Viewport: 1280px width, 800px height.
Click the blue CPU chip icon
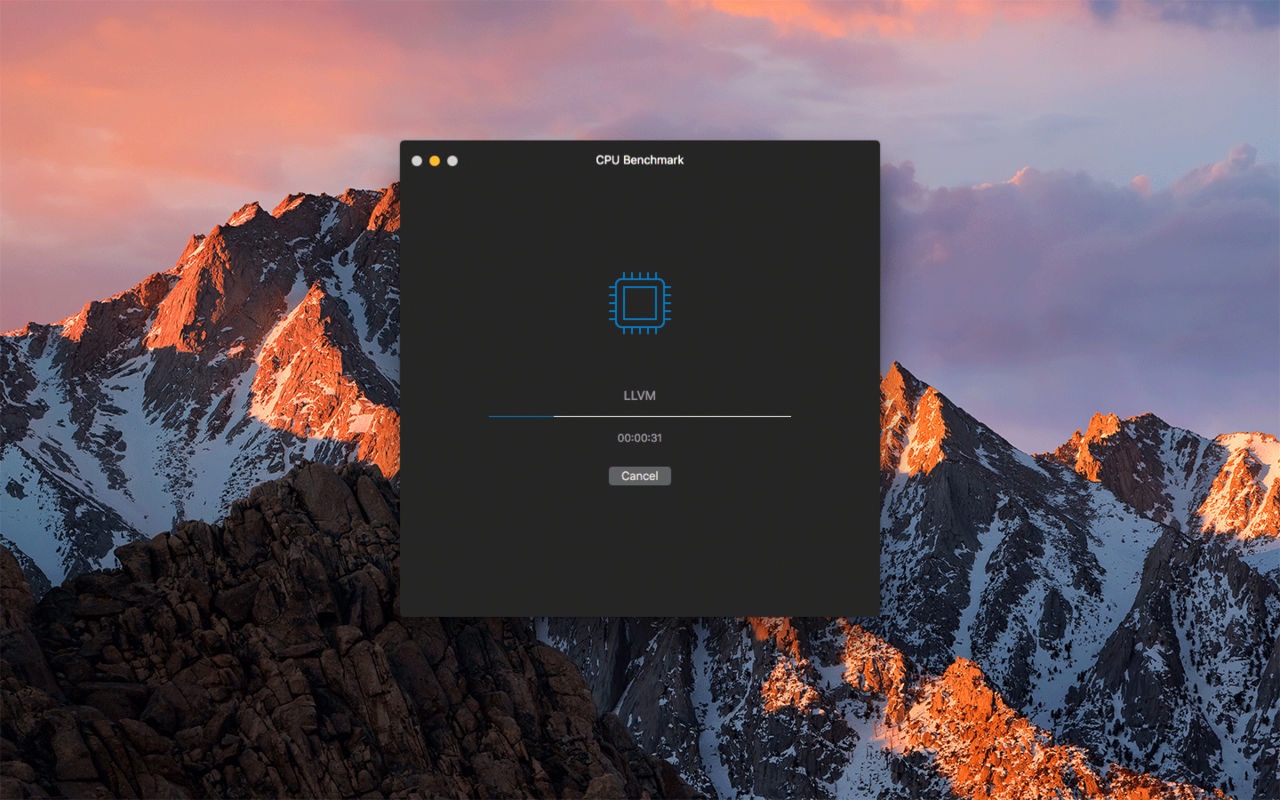coord(640,302)
